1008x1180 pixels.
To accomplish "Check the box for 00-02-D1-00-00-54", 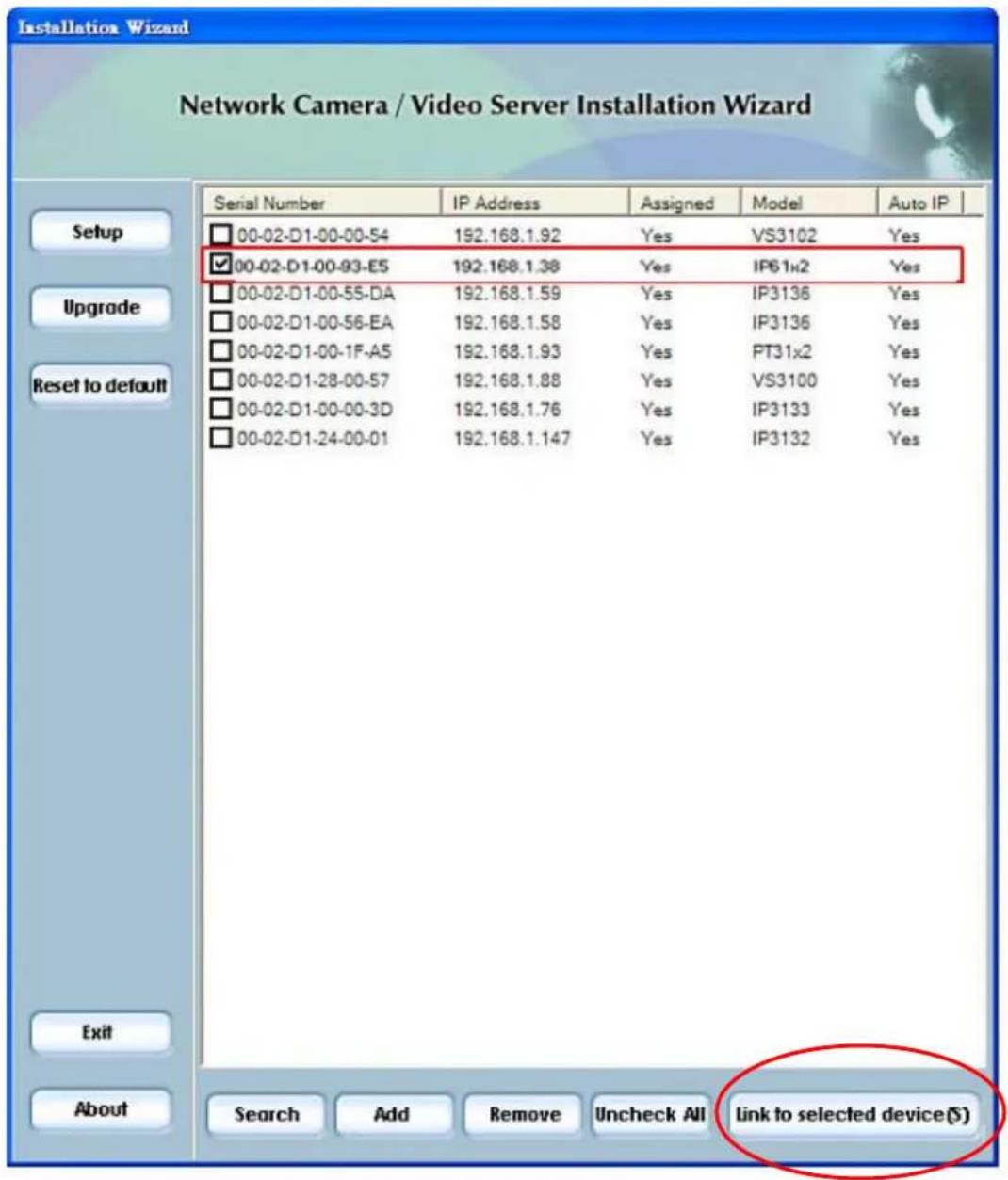I will point(220,235).
